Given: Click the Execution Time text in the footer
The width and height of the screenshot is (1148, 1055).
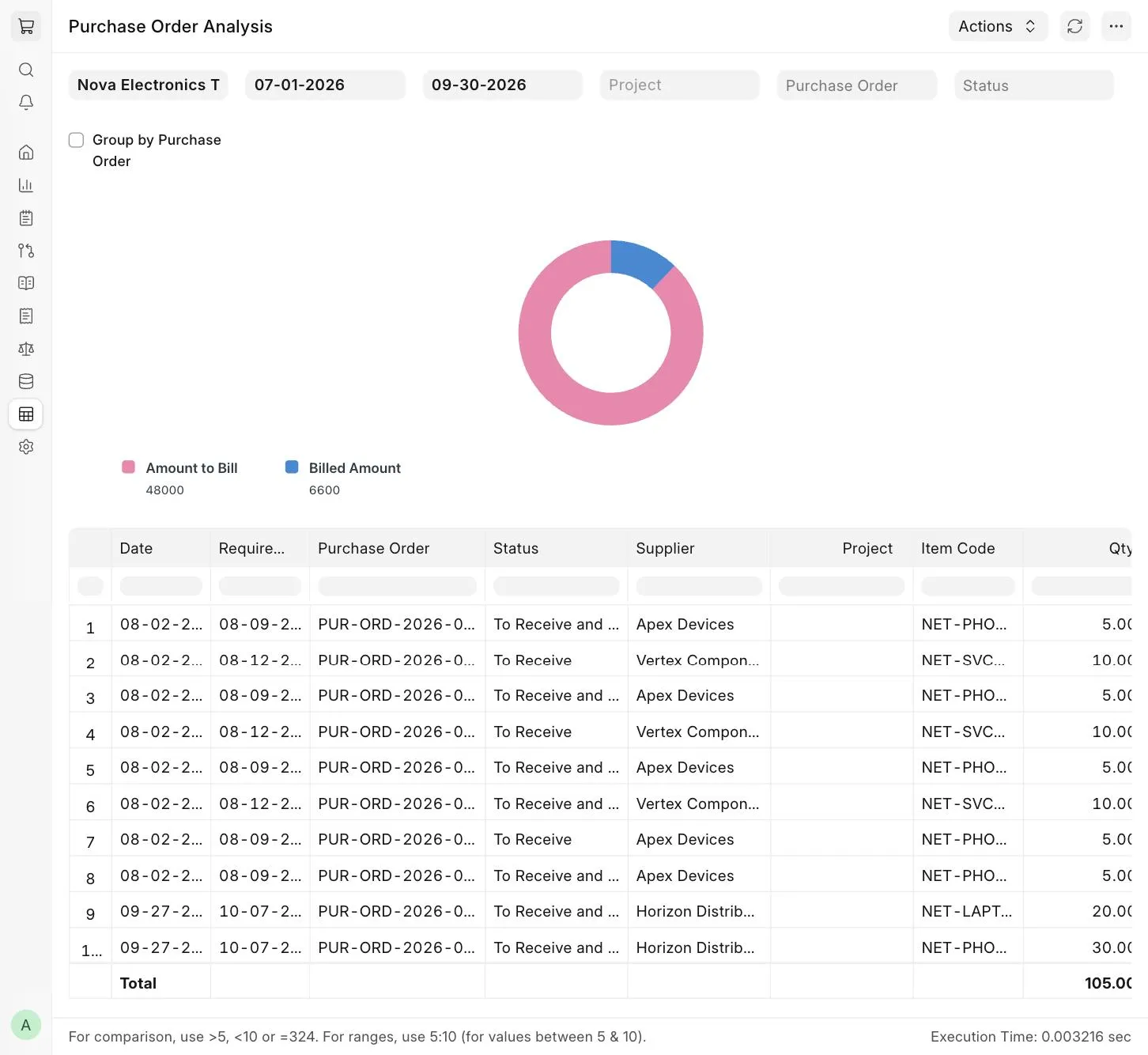Looking at the screenshot, I should (1031, 1037).
